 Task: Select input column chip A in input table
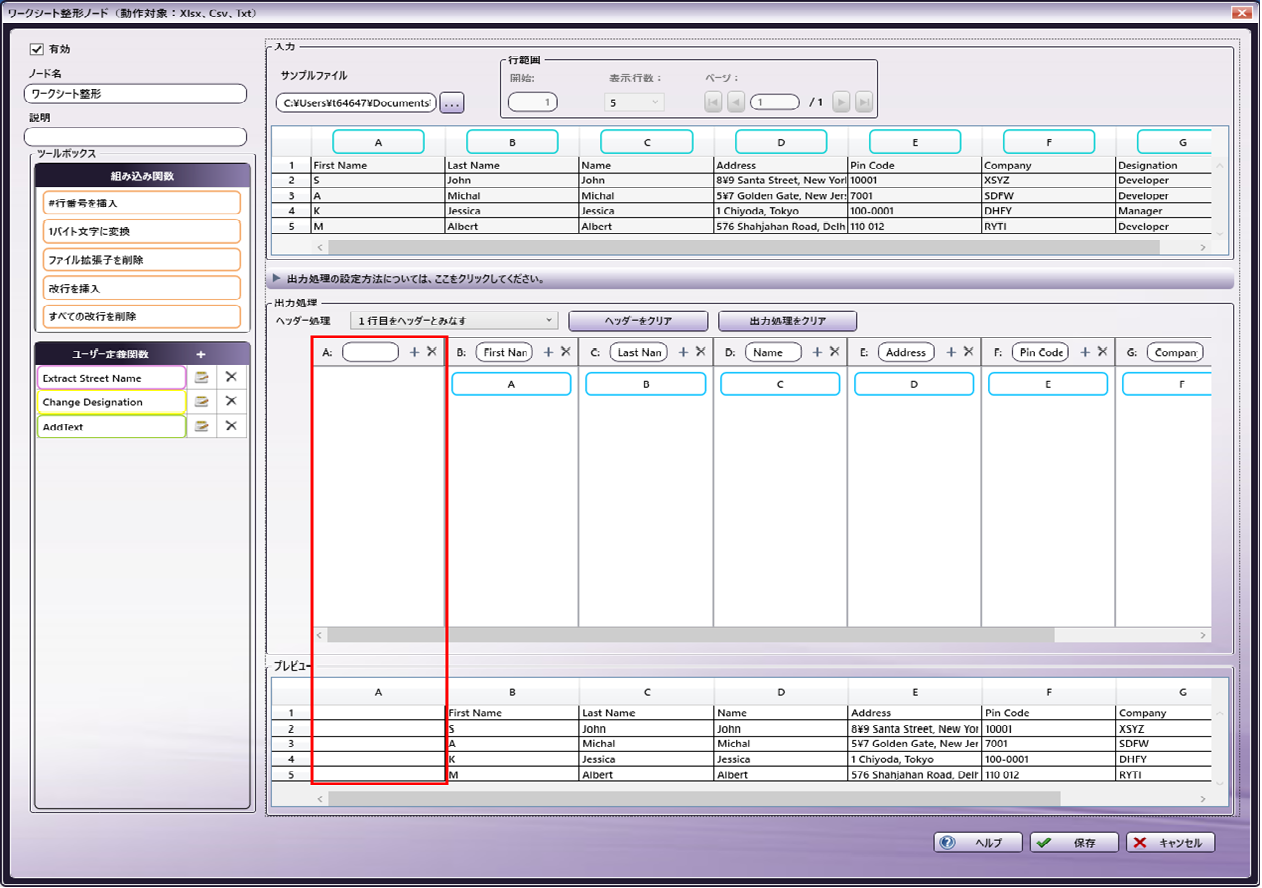(378, 142)
